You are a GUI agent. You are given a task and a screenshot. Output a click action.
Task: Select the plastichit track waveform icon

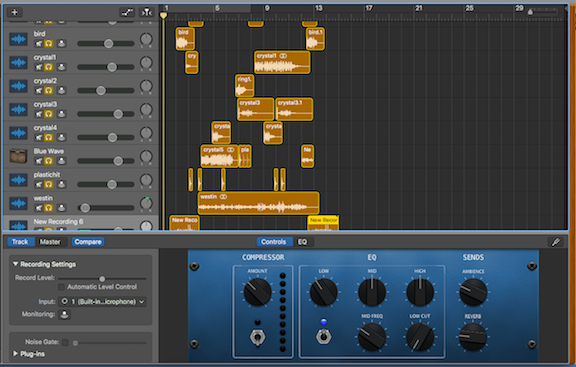click(x=18, y=180)
